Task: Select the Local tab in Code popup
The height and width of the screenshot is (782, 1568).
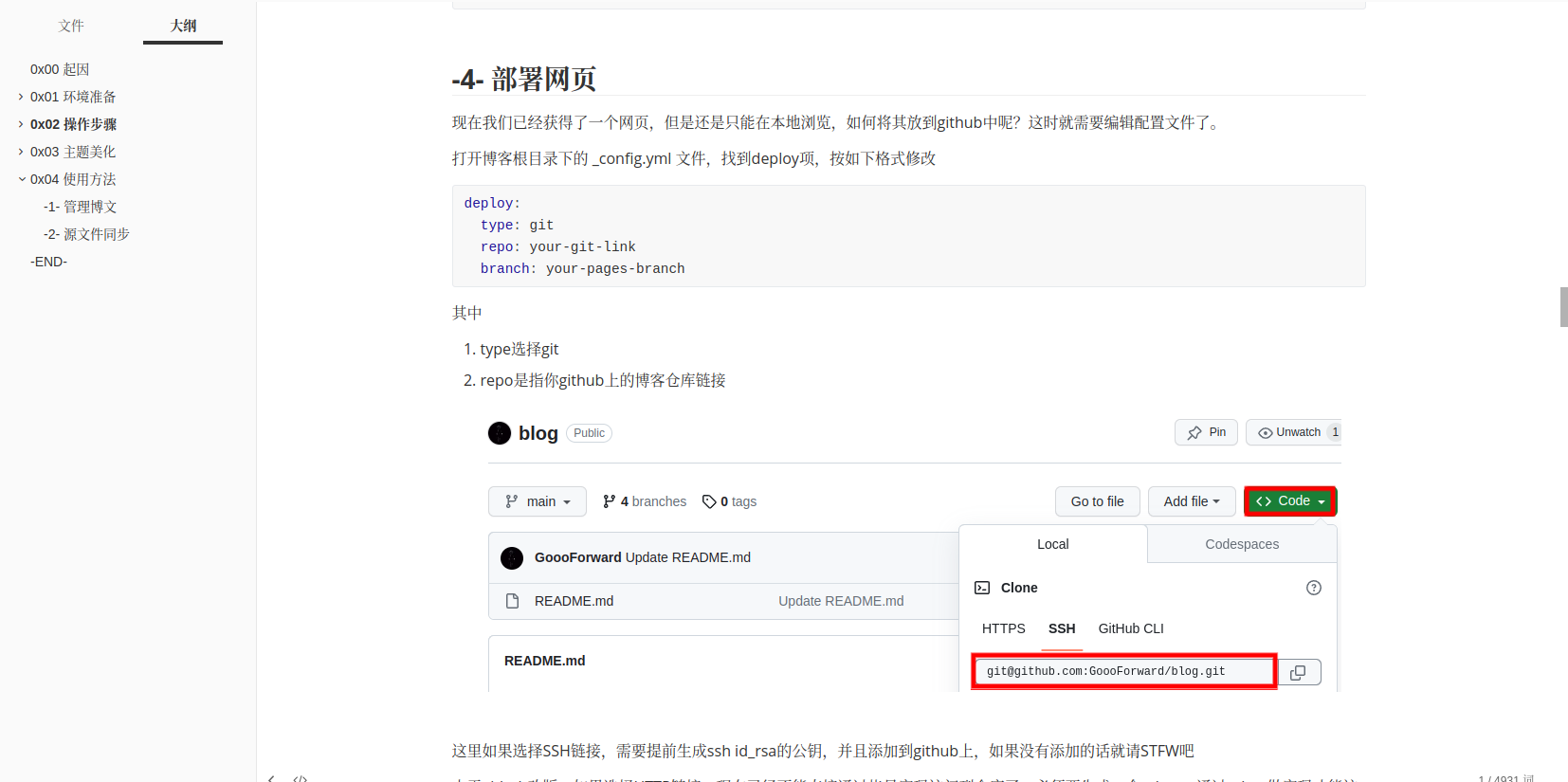Action: point(1052,544)
